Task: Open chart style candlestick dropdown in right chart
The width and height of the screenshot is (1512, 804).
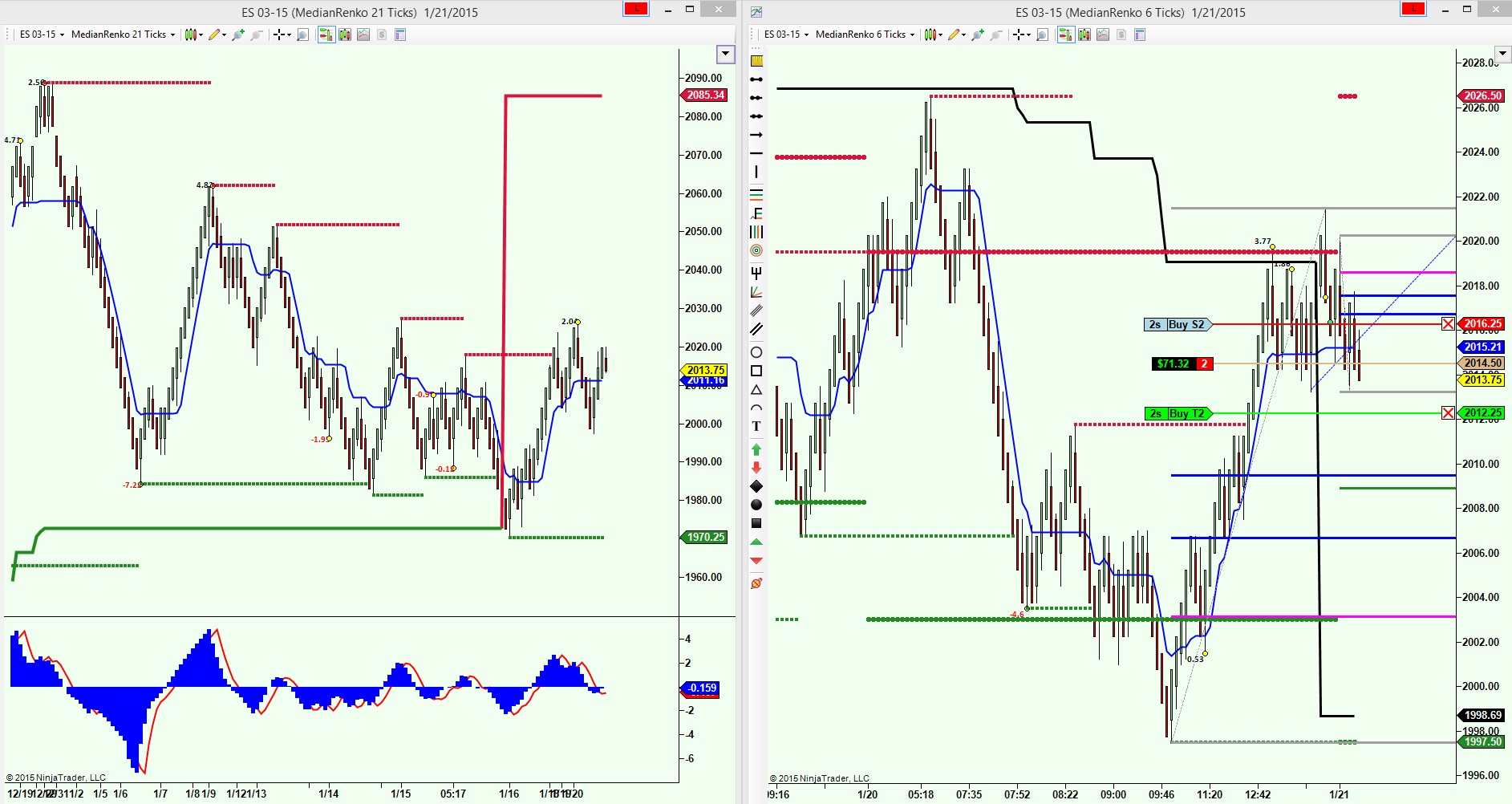Action: click(x=932, y=35)
